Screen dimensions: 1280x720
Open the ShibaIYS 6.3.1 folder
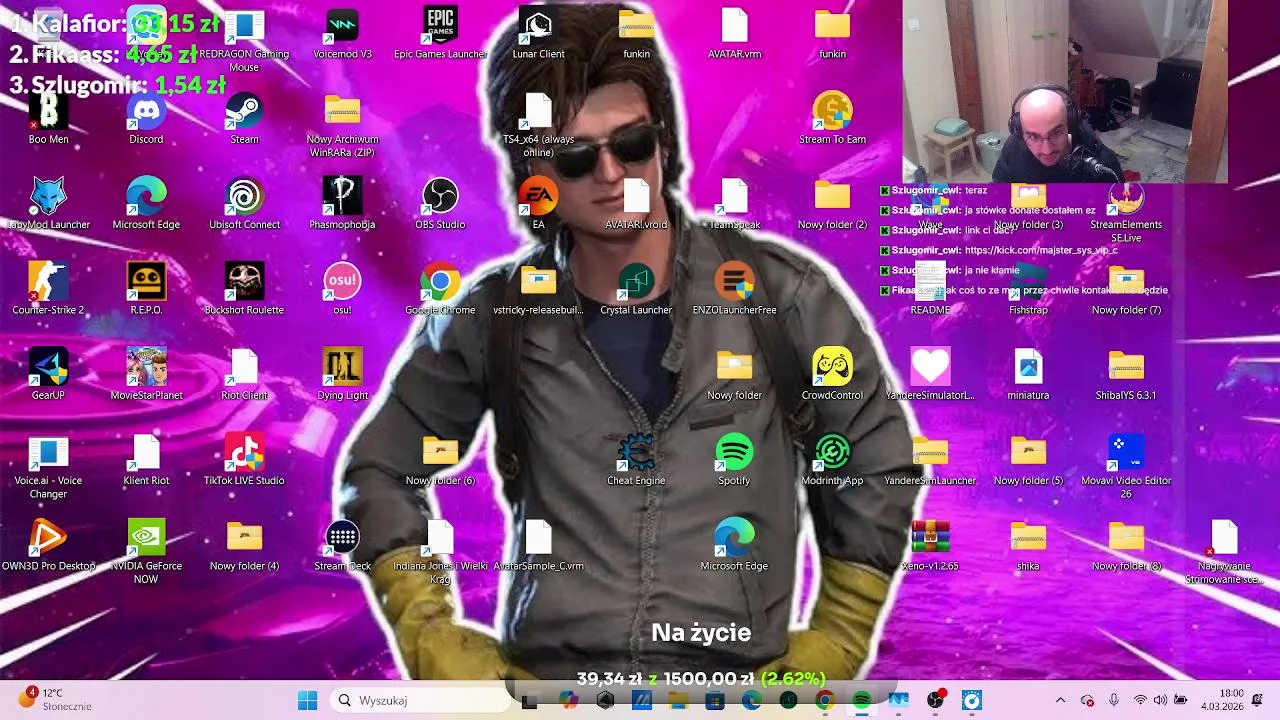(1126, 375)
